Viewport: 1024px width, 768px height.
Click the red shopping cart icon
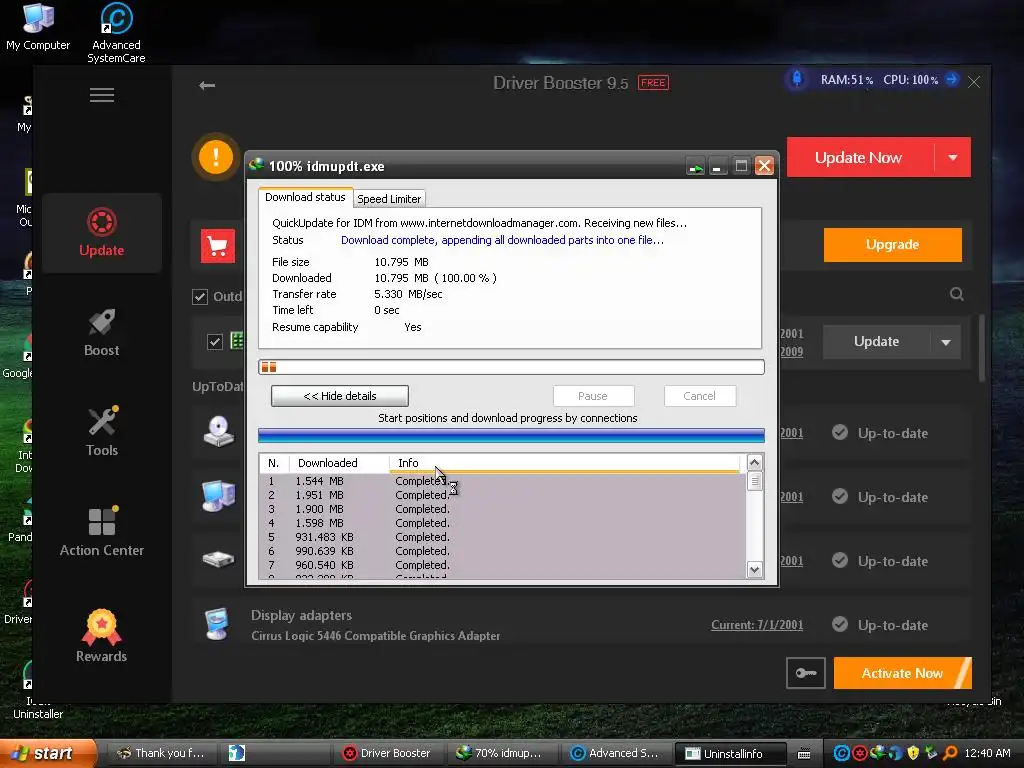pyautogui.click(x=217, y=246)
